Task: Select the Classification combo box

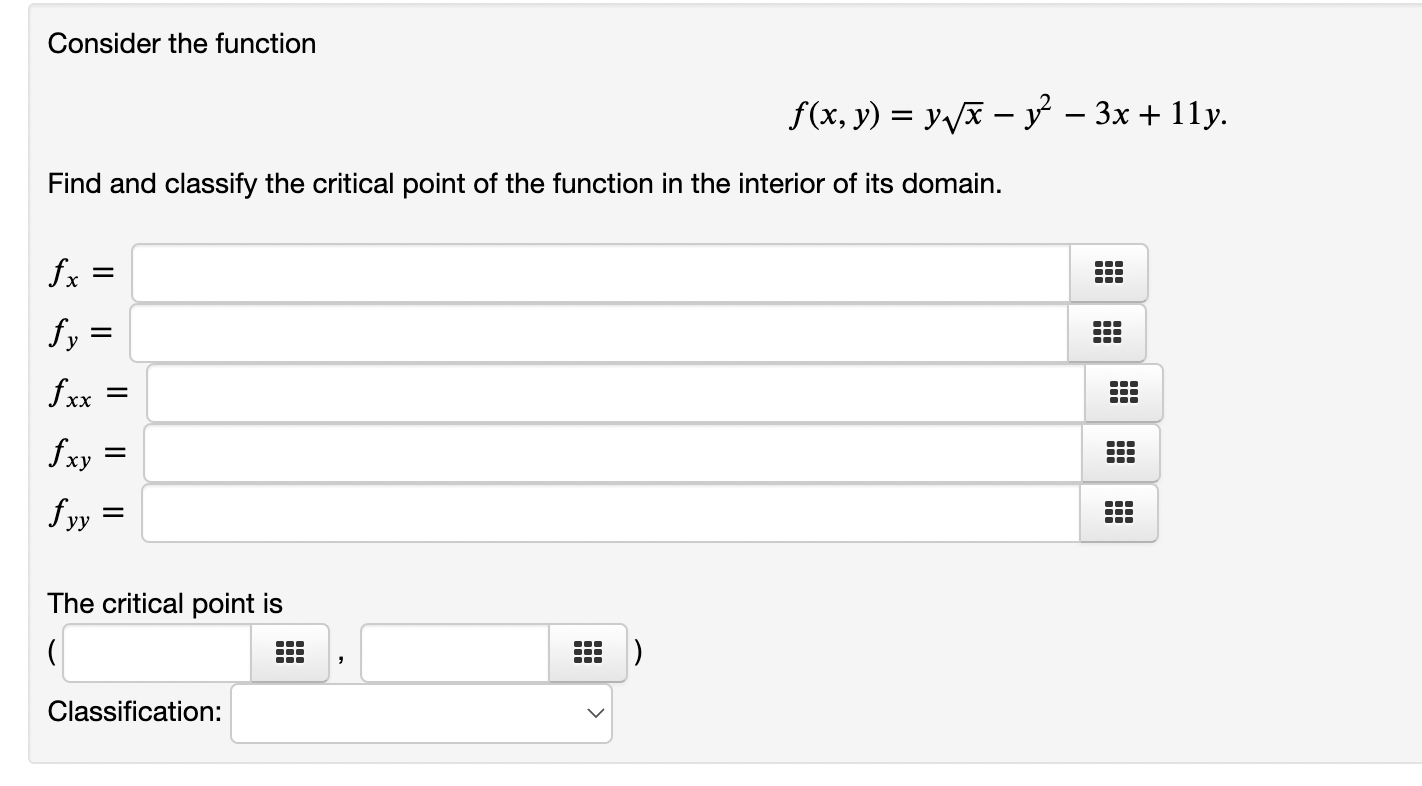Action: [x=420, y=713]
